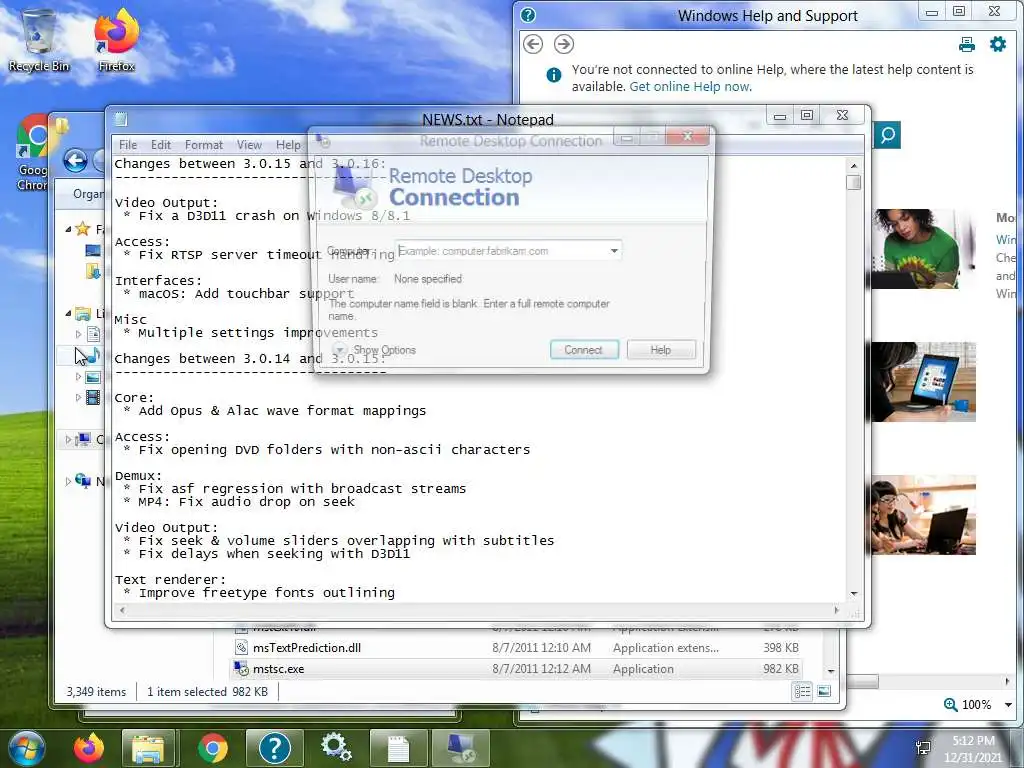Click Connect in Remote Desktop Connection
Viewport: 1024px width, 768px height.
click(x=584, y=350)
